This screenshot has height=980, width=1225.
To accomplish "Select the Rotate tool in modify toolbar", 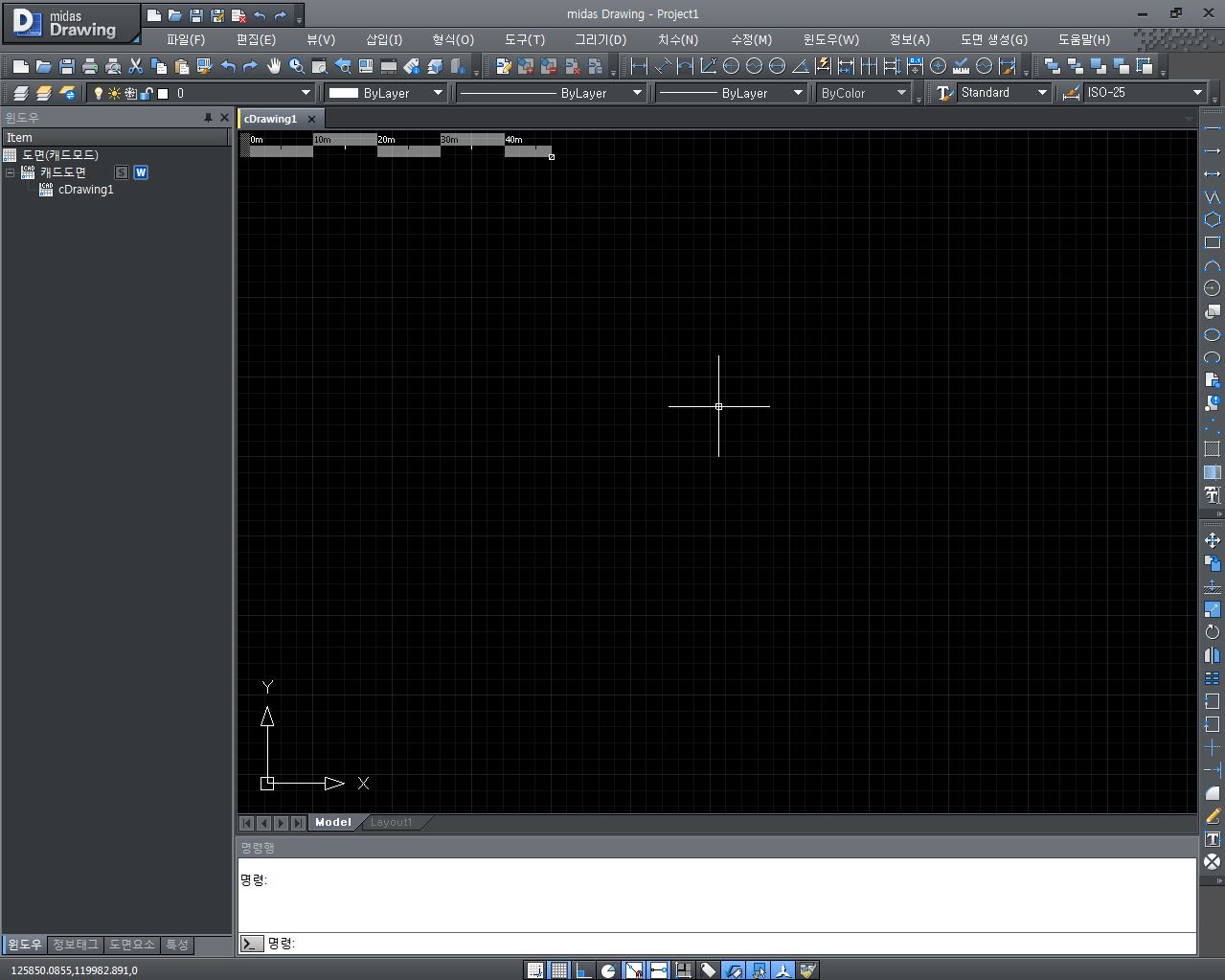I will 1212,632.
